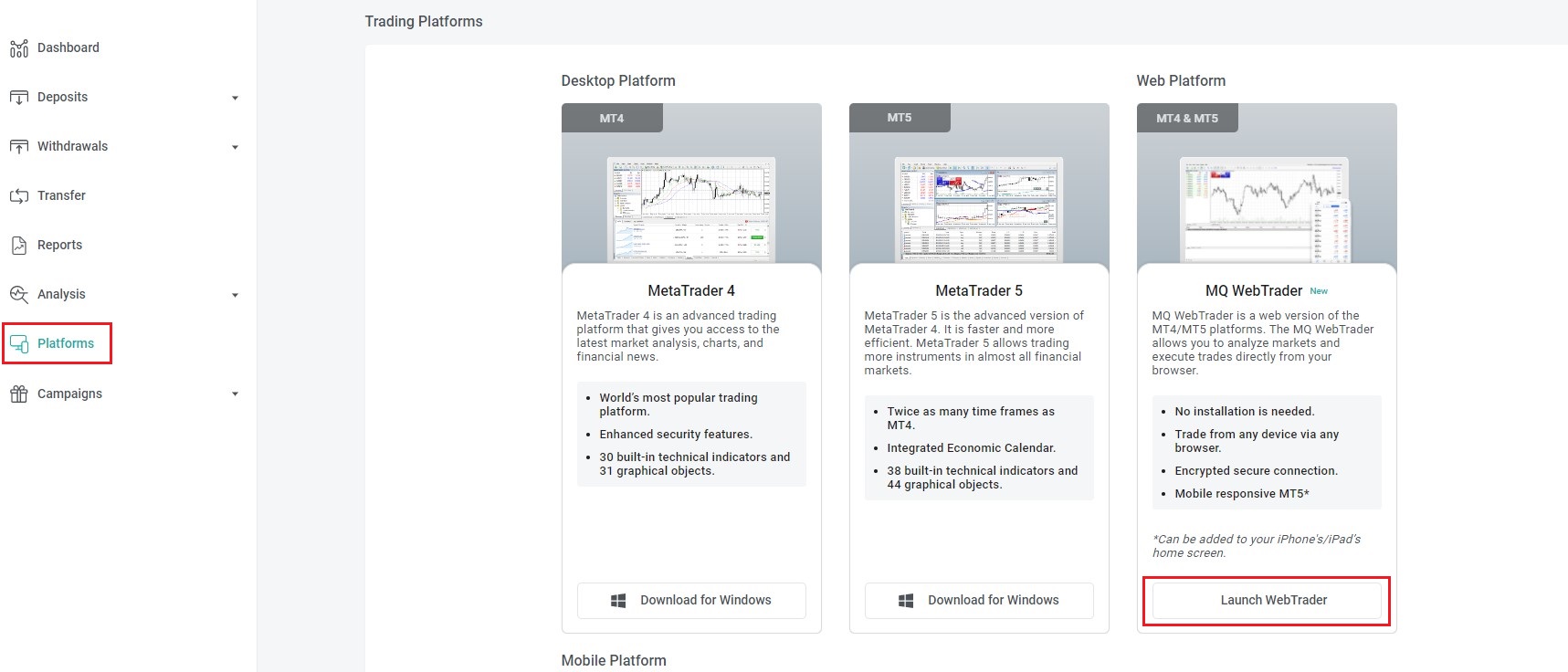Open the Reports menu item

coord(59,245)
